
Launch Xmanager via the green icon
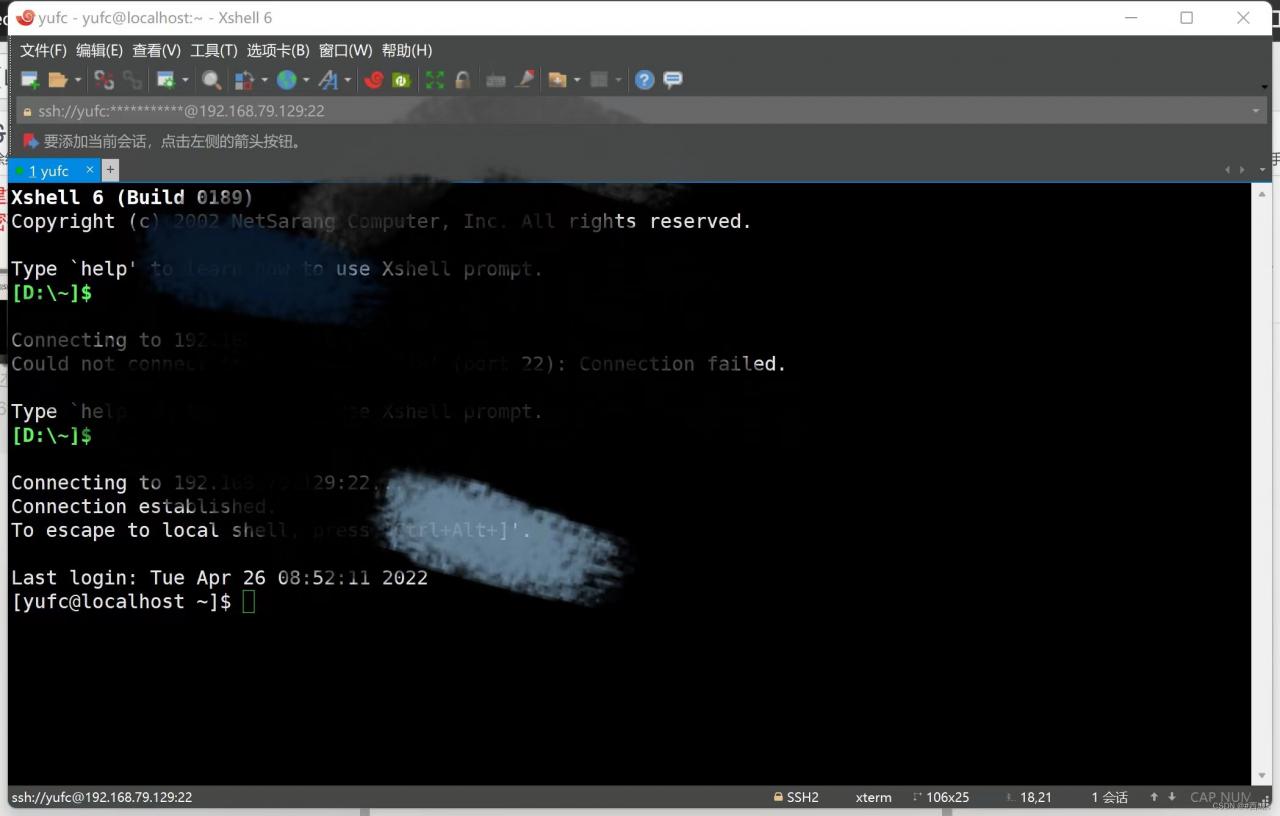click(402, 80)
